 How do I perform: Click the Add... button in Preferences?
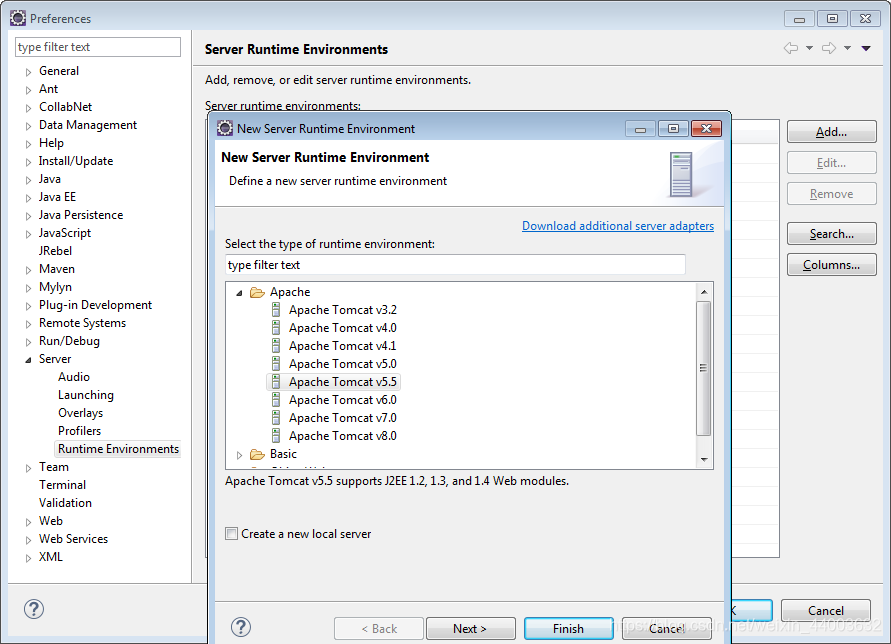click(x=831, y=132)
